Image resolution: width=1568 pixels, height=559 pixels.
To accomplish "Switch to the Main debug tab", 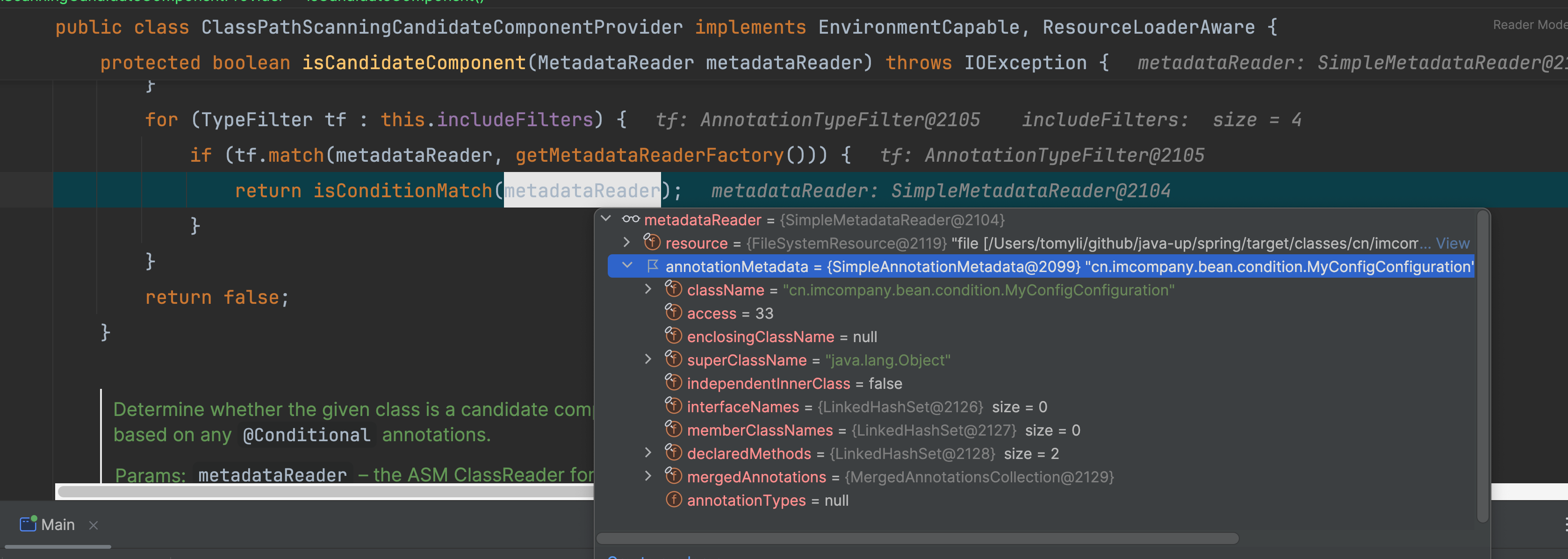I will [x=58, y=524].
